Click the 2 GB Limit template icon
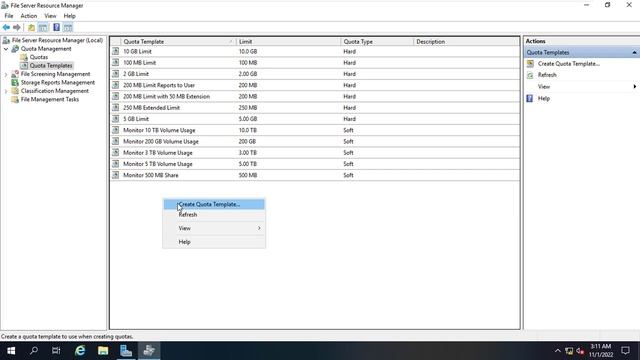The height and width of the screenshot is (360, 640). (116, 74)
